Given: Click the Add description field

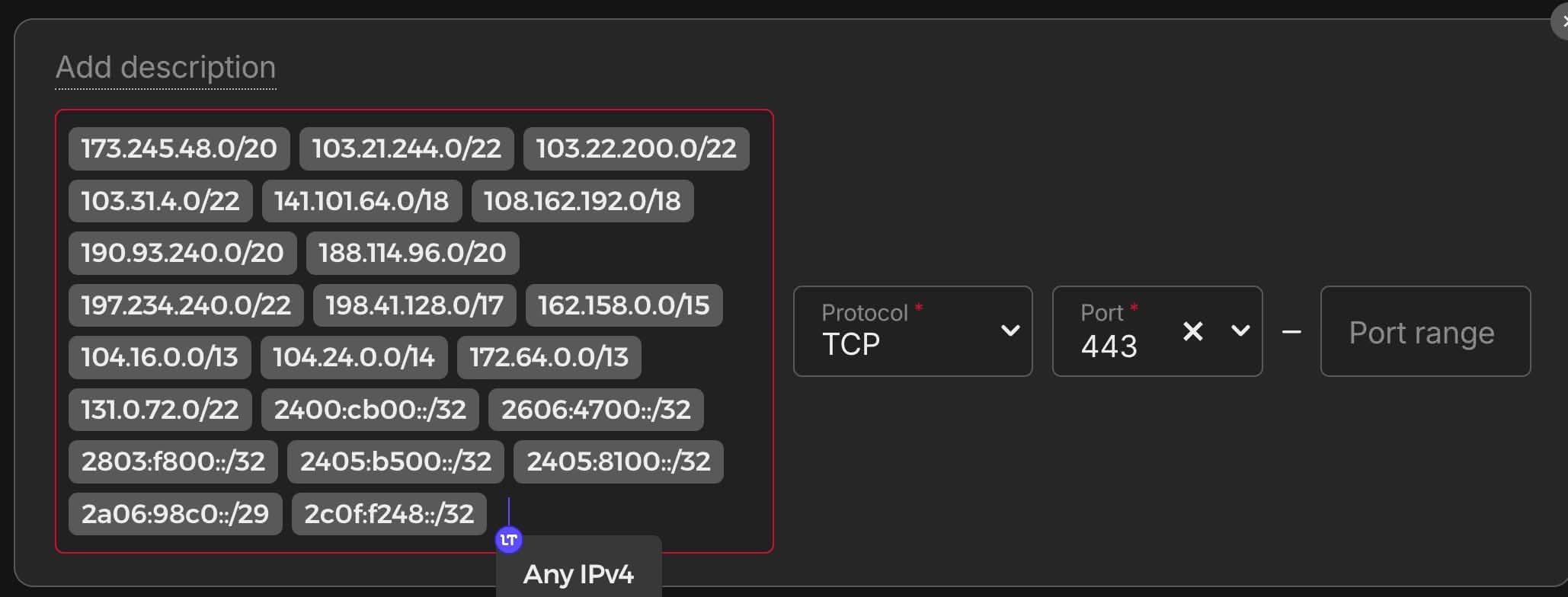Looking at the screenshot, I should click(165, 68).
